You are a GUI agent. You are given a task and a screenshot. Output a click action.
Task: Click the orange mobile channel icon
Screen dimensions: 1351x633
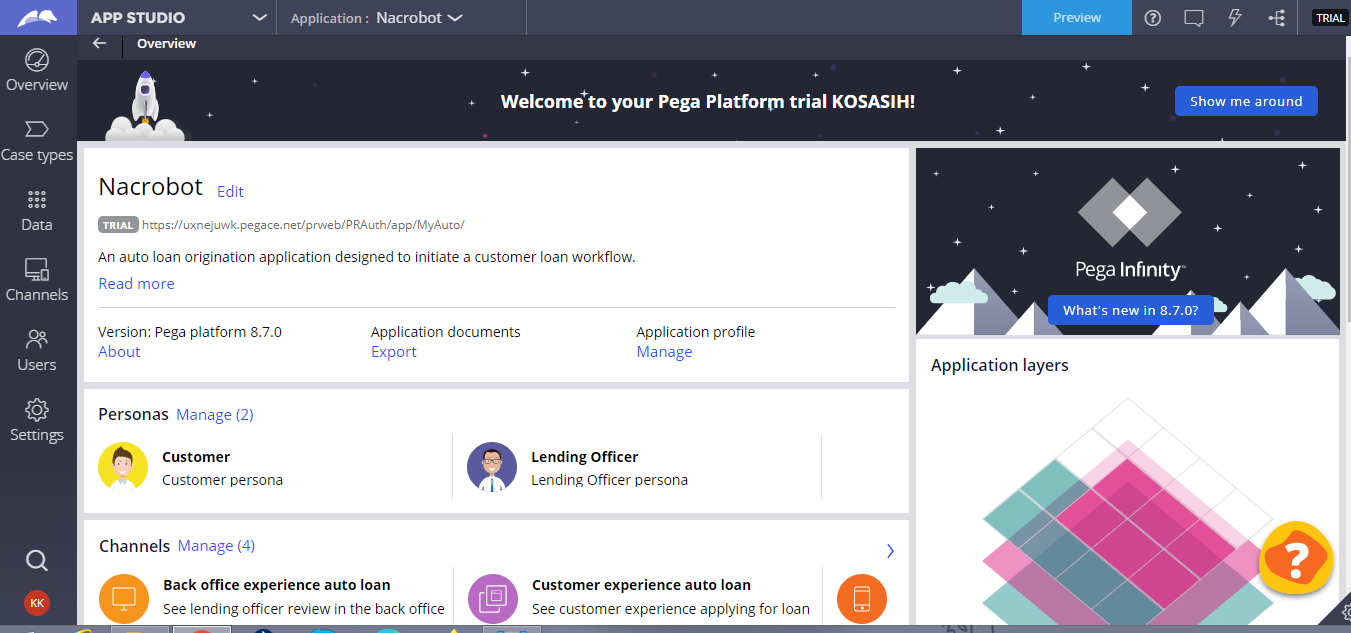(862, 598)
